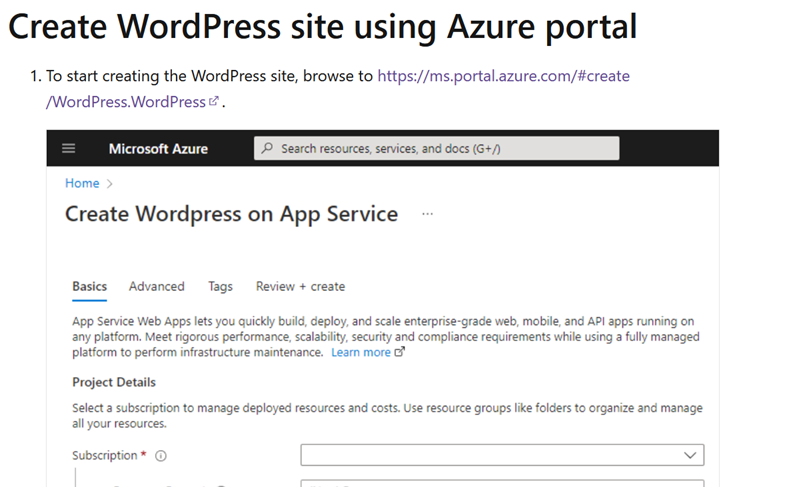Click the external link icon after Learn more
785x487 pixels.
(399, 352)
